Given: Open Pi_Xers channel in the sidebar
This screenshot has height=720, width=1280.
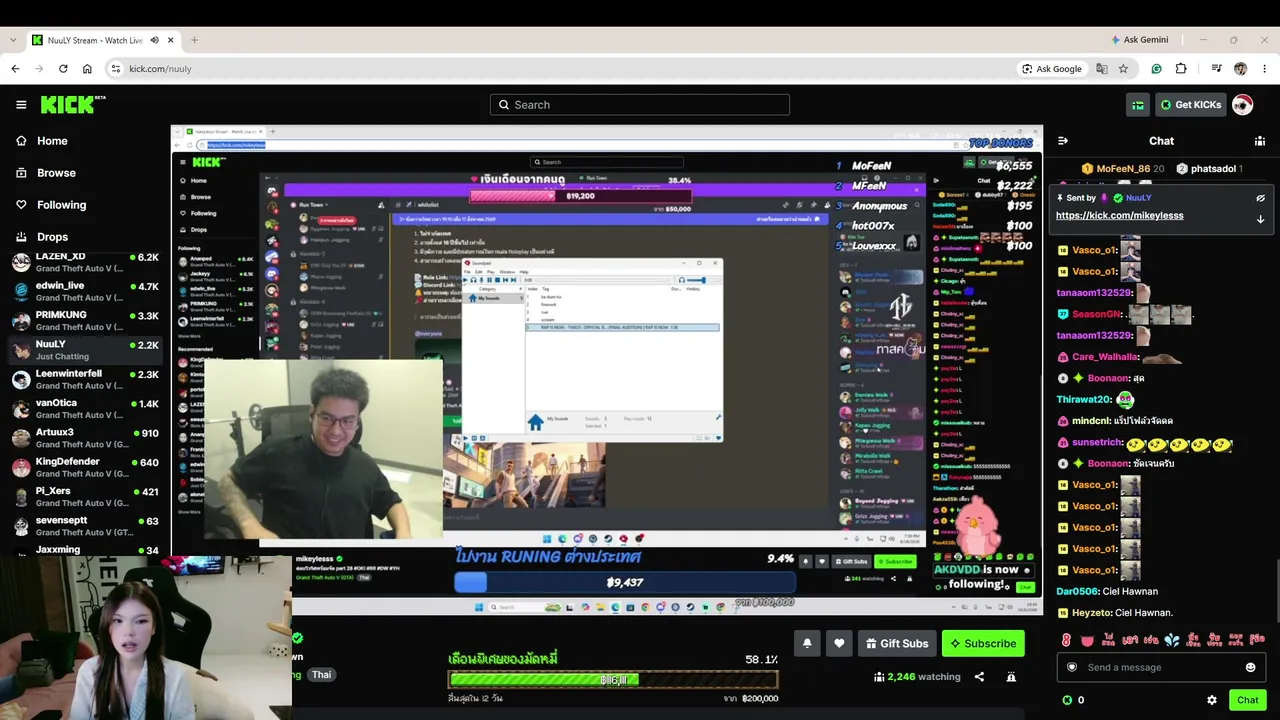Looking at the screenshot, I should (x=85, y=496).
